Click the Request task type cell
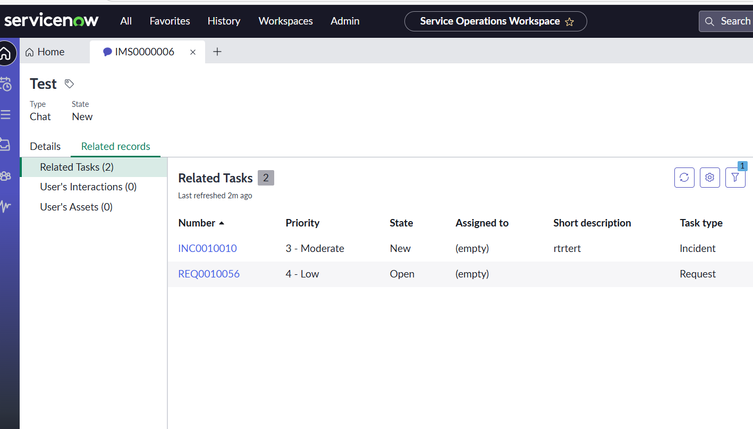 [x=697, y=274]
